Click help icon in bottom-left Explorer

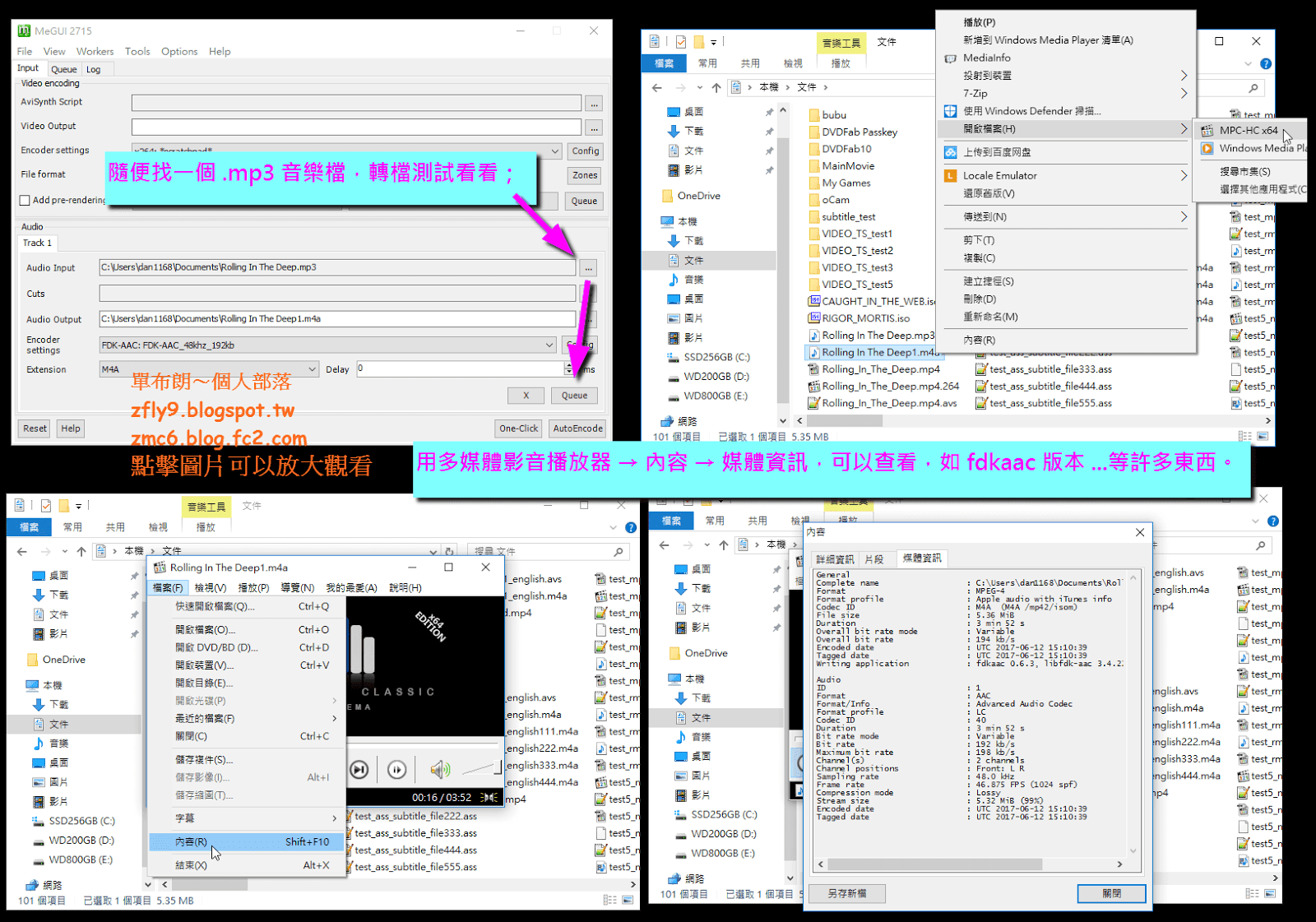[631, 527]
